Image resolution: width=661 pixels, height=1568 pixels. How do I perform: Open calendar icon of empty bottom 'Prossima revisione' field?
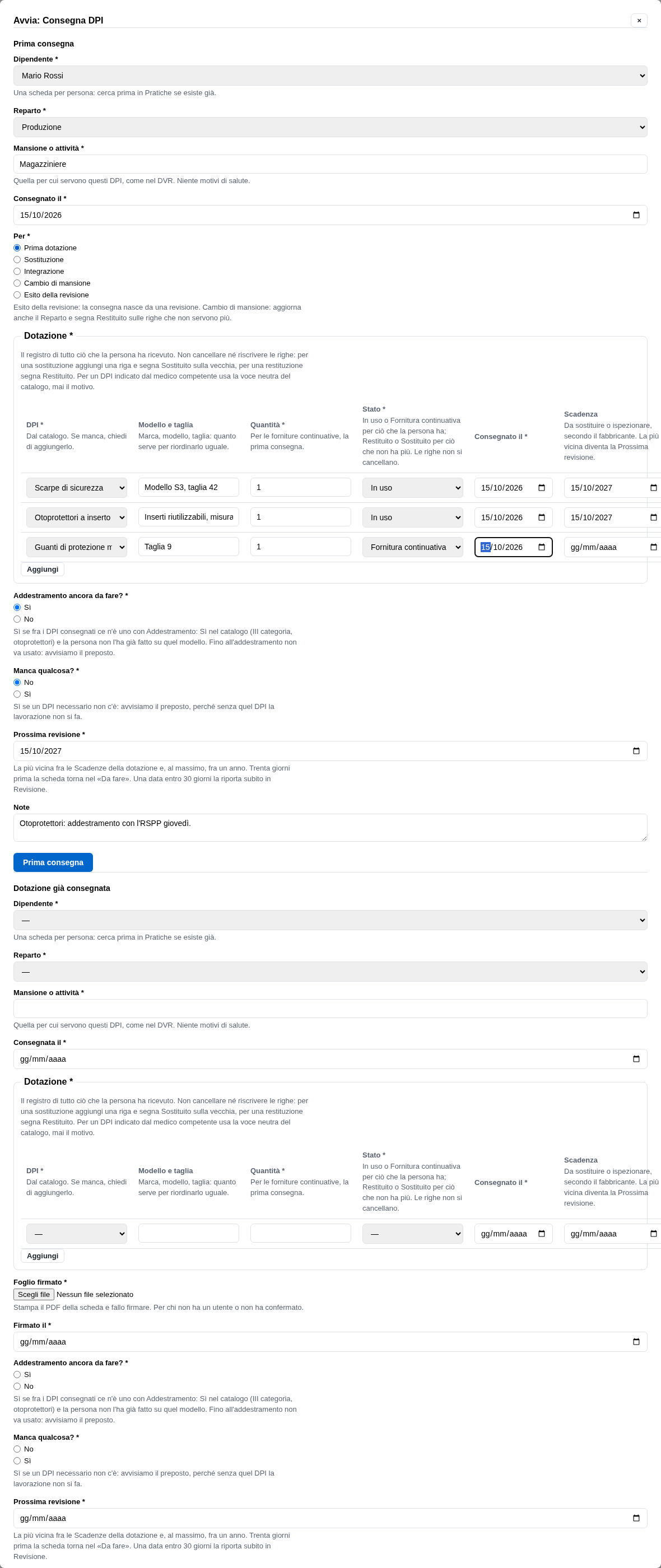pyautogui.click(x=636, y=1518)
